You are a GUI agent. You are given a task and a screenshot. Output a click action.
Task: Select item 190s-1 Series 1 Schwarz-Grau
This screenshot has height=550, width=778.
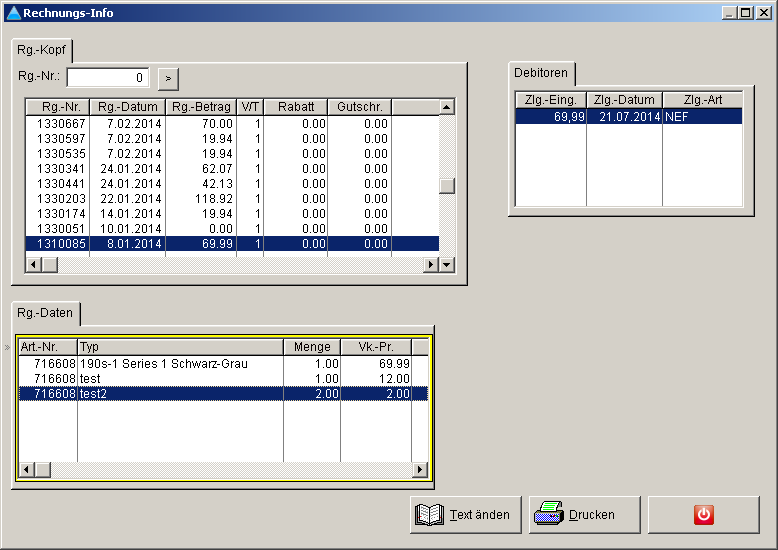223,364
